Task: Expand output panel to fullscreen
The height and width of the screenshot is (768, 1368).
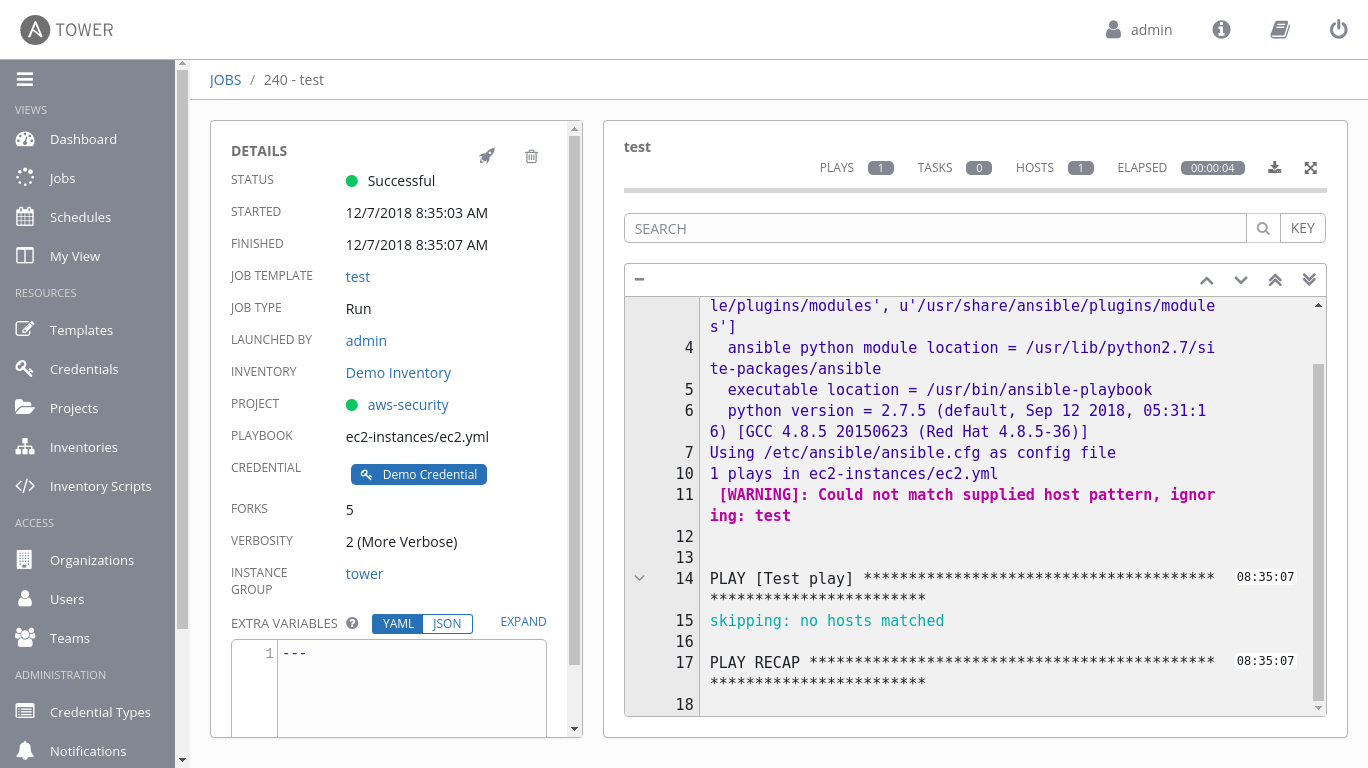Action: 1310,168
